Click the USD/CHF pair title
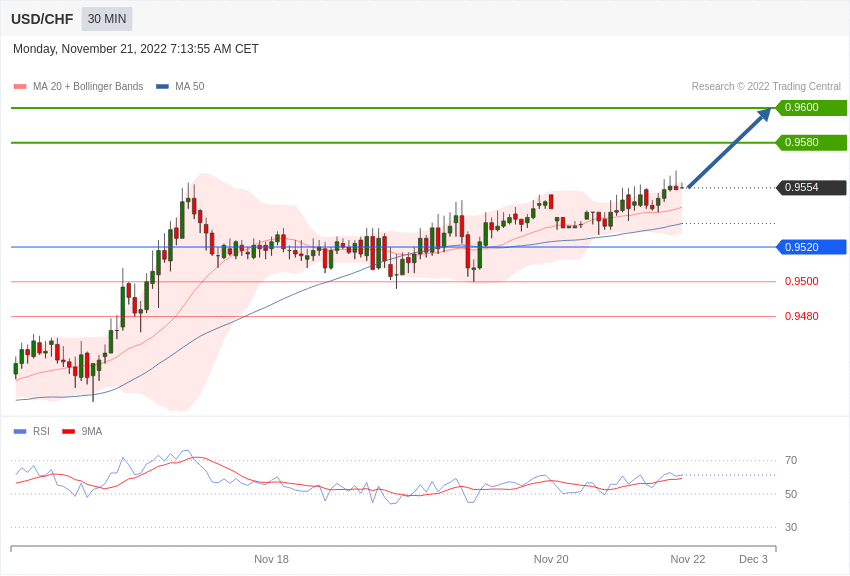This screenshot has height=576, width=850. (42, 20)
